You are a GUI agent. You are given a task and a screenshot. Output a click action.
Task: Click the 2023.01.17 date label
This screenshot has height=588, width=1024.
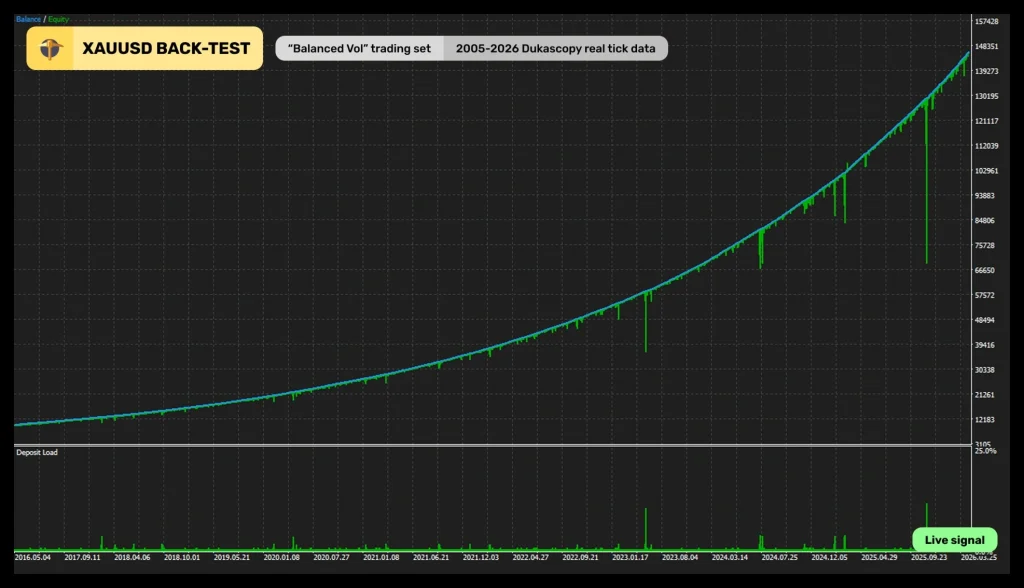[630, 557]
